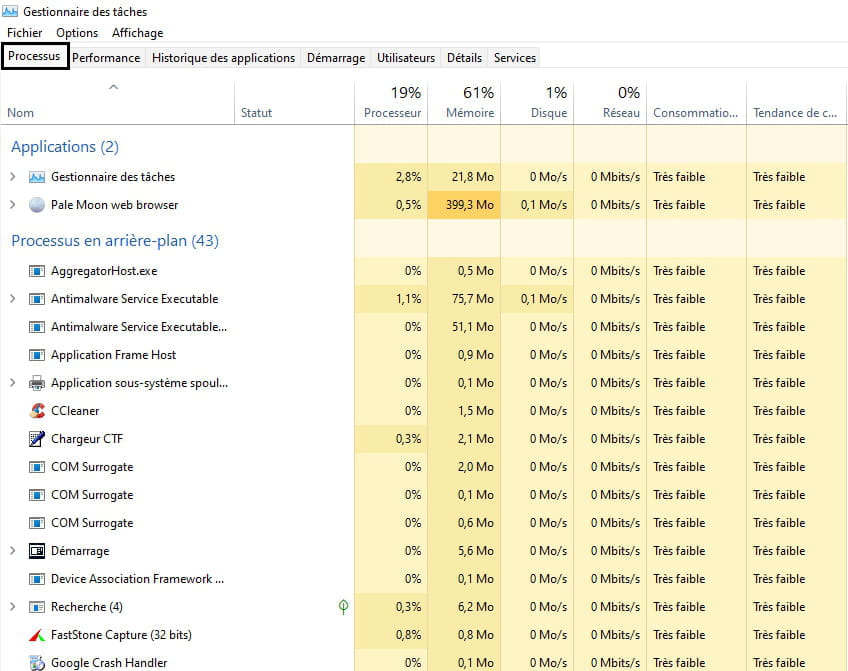Select the AggregatorHost.exe process row
848x671 pixels.
point(104,271)
